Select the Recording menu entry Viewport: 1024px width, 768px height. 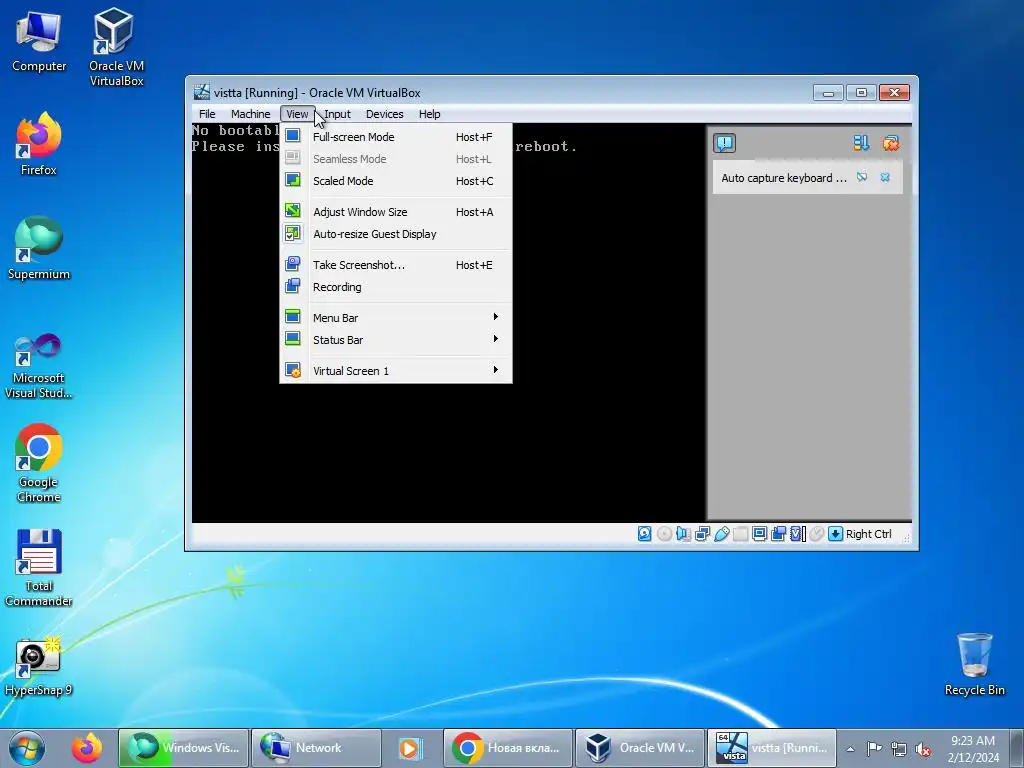396,287
